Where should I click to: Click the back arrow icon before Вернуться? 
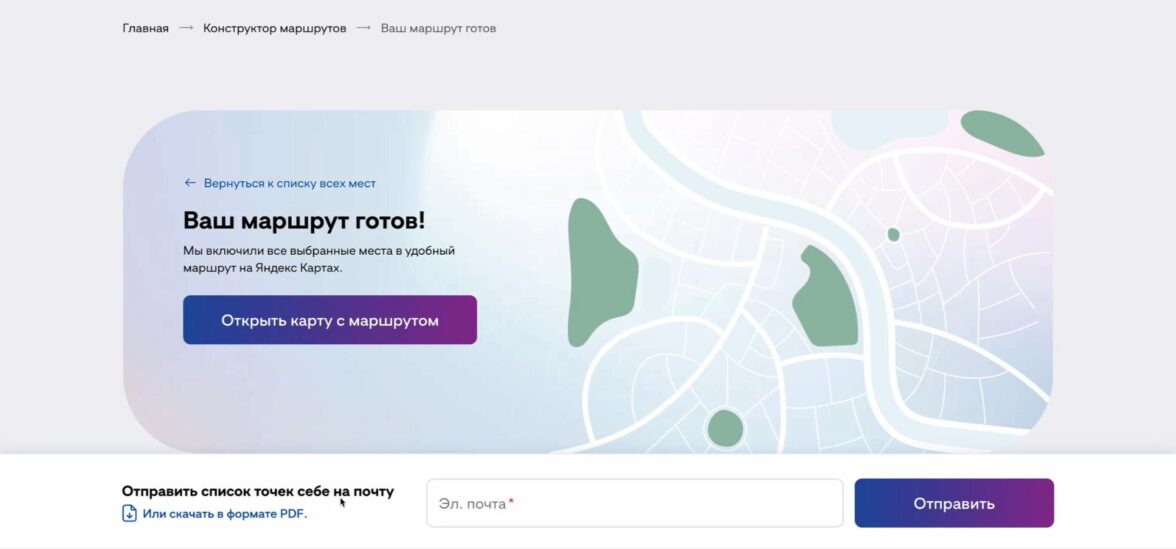(x=190, y=183)
